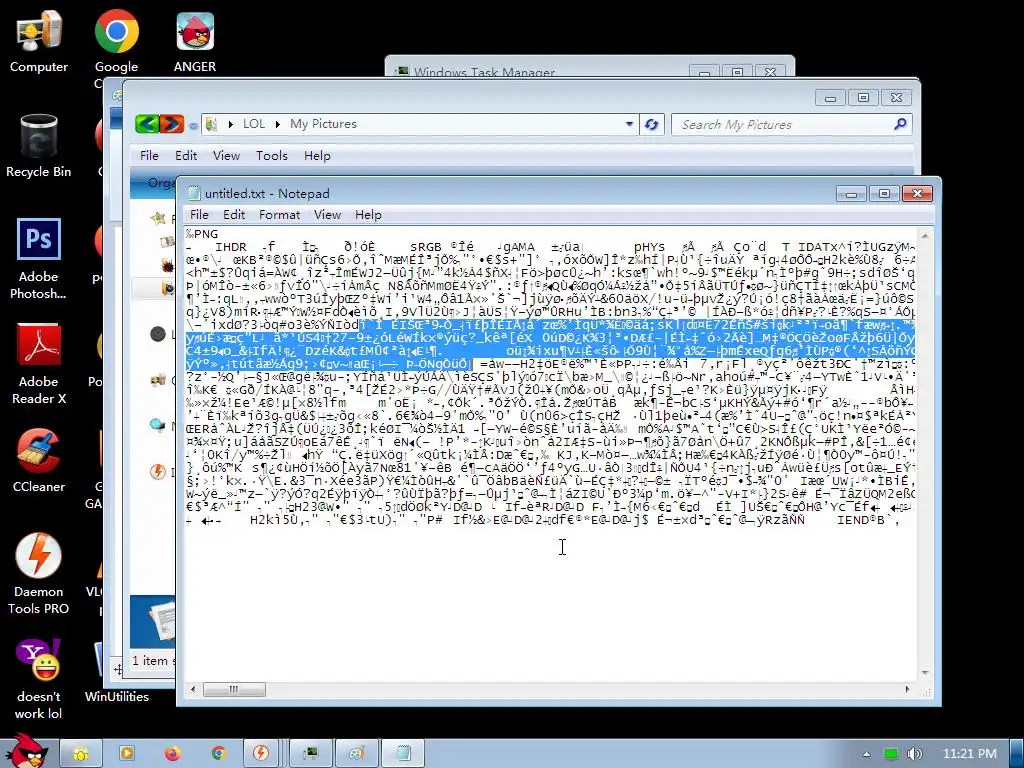Click the sRGB text in Notepad
Screen dimensions: 1024x768
pyautogui.click(x=426, y=247)
